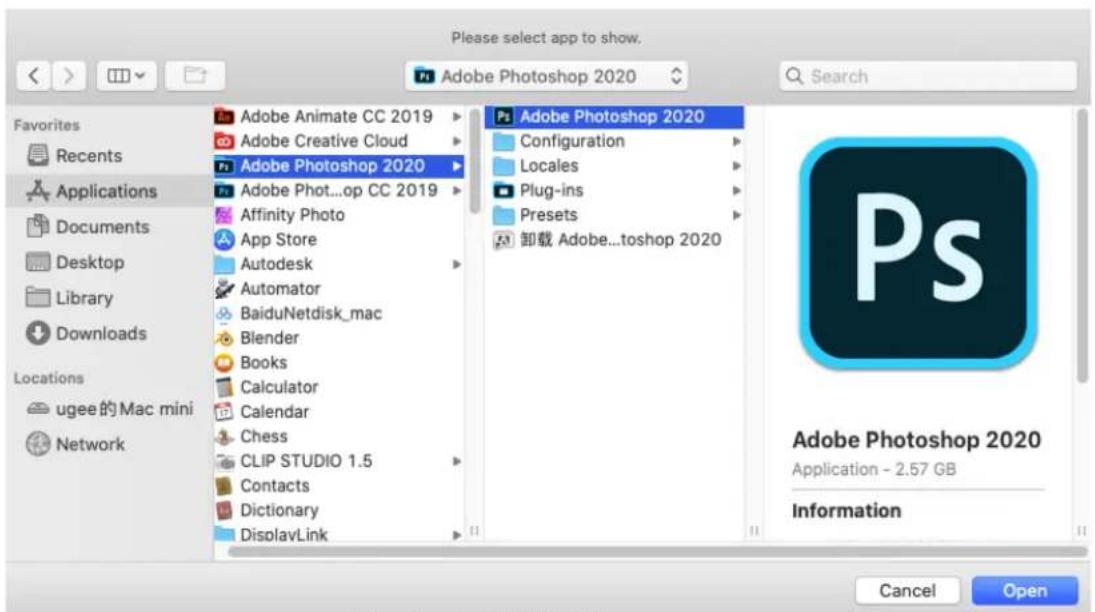The height and width of the screenshot is (612, 1095).
Task: Click the Chess app icon
Action: click(224, 437)
